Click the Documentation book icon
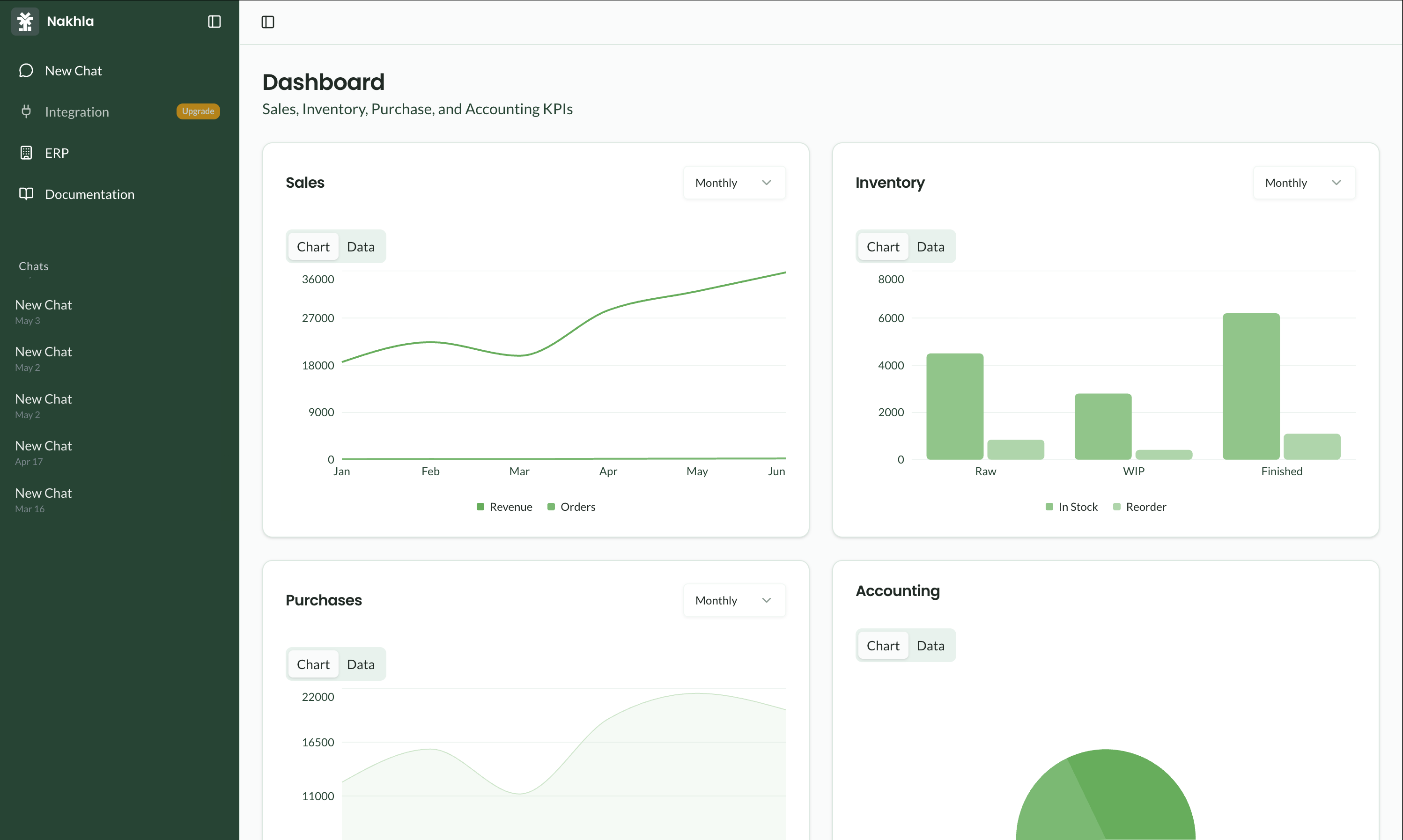The image size is (1403, 840). (26, 193)
